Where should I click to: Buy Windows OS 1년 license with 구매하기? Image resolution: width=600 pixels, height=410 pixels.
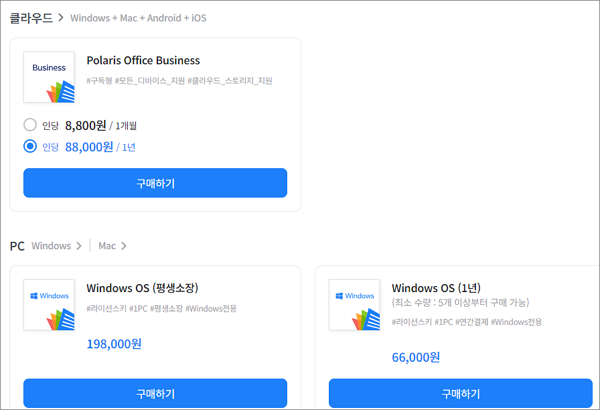pos(460,393)
